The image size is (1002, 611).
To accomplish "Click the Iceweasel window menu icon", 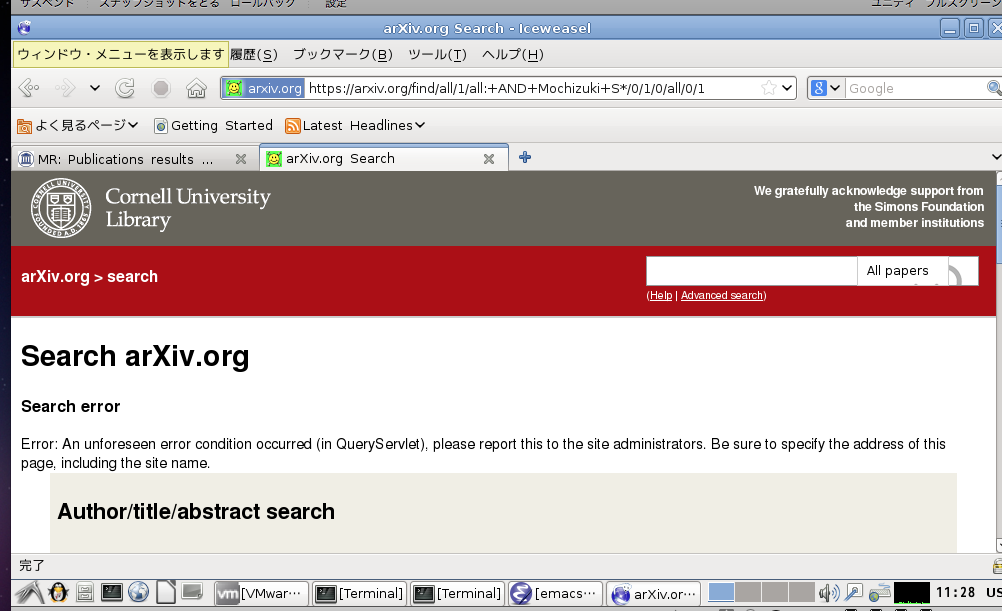I will (24, 27).
